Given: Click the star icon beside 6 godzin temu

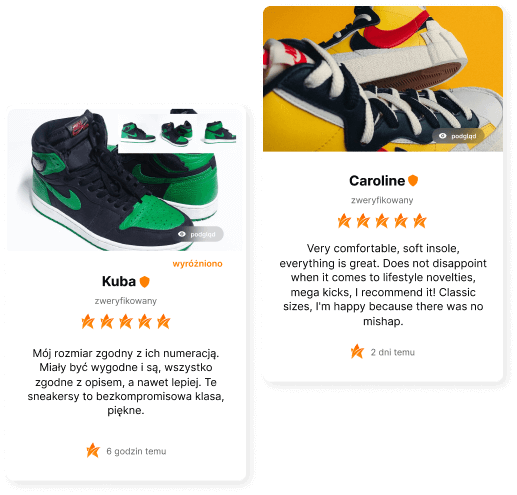Looking at the screenshot, I should click(93, 451).
